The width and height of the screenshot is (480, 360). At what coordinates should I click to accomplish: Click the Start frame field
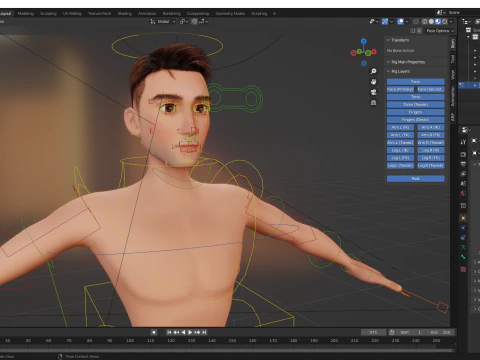click(411, 332)
